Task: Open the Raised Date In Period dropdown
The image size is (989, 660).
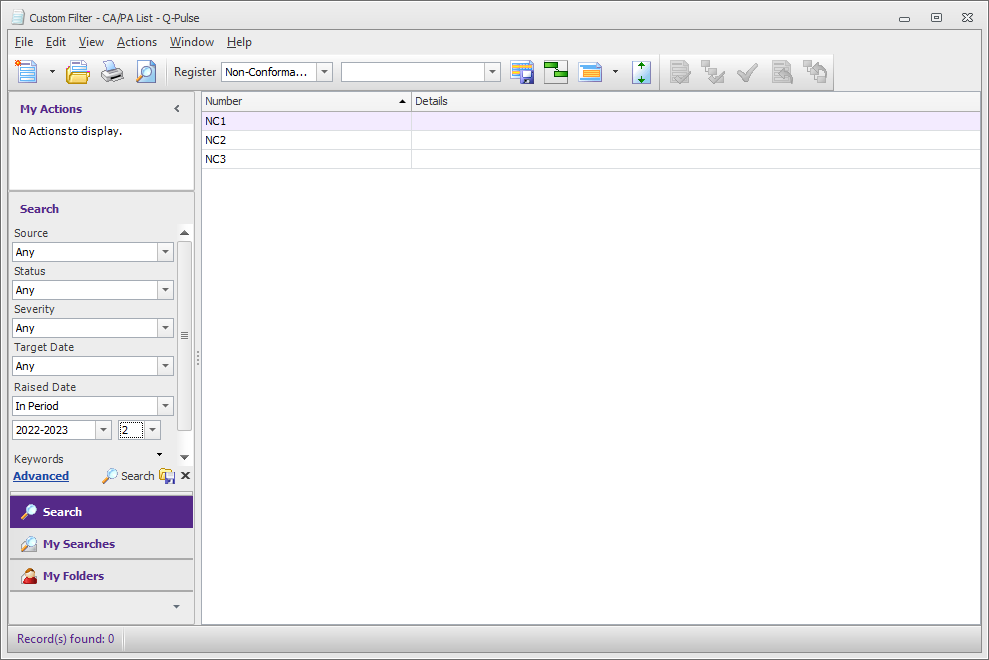Action: point(165,406)
